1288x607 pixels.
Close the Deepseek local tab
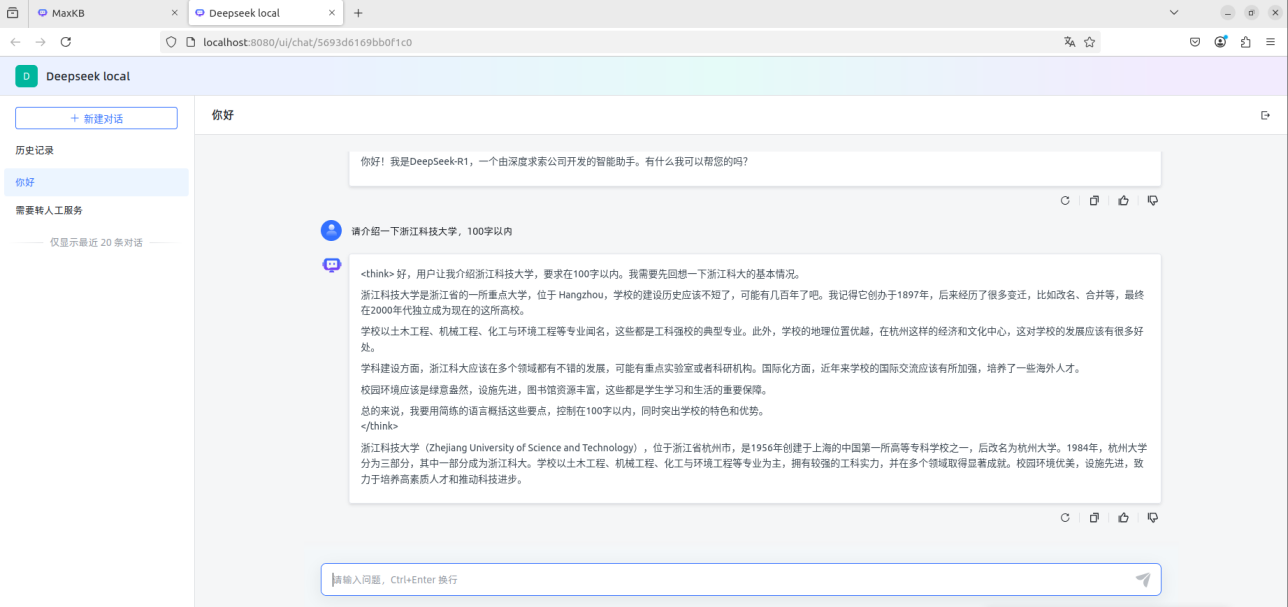point(331,13)
